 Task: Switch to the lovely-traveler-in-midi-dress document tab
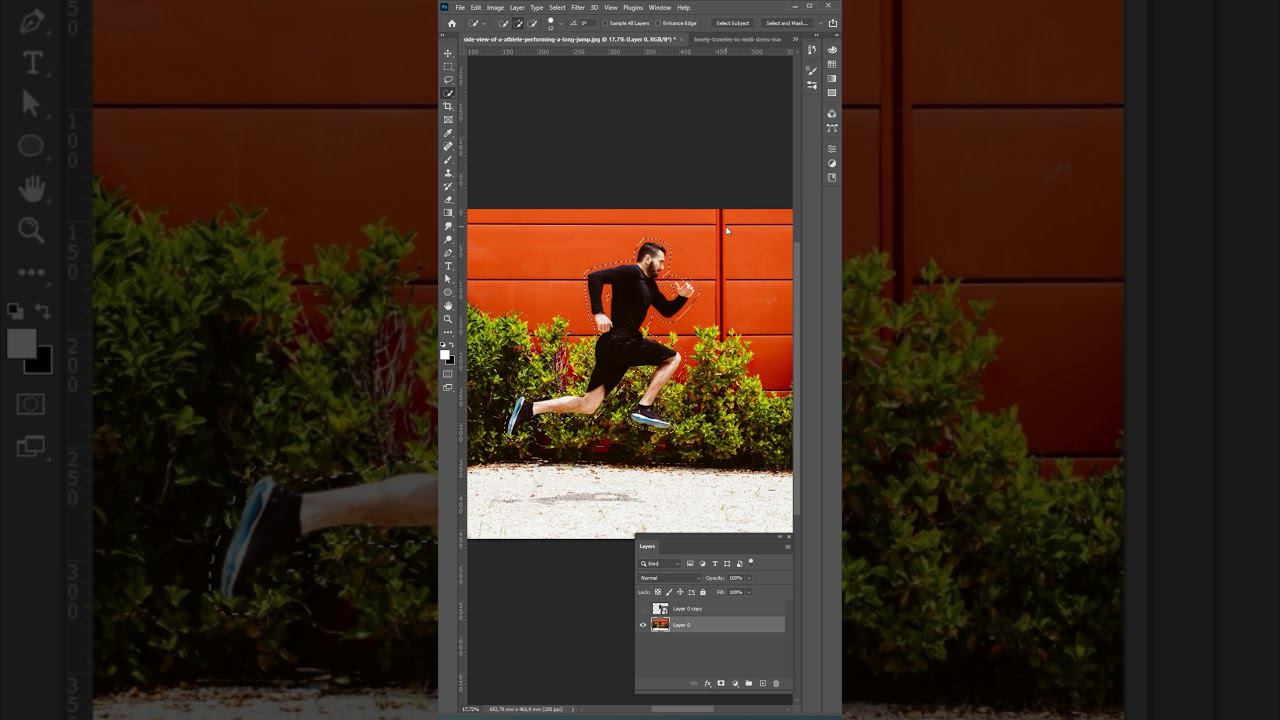point(738,39)
